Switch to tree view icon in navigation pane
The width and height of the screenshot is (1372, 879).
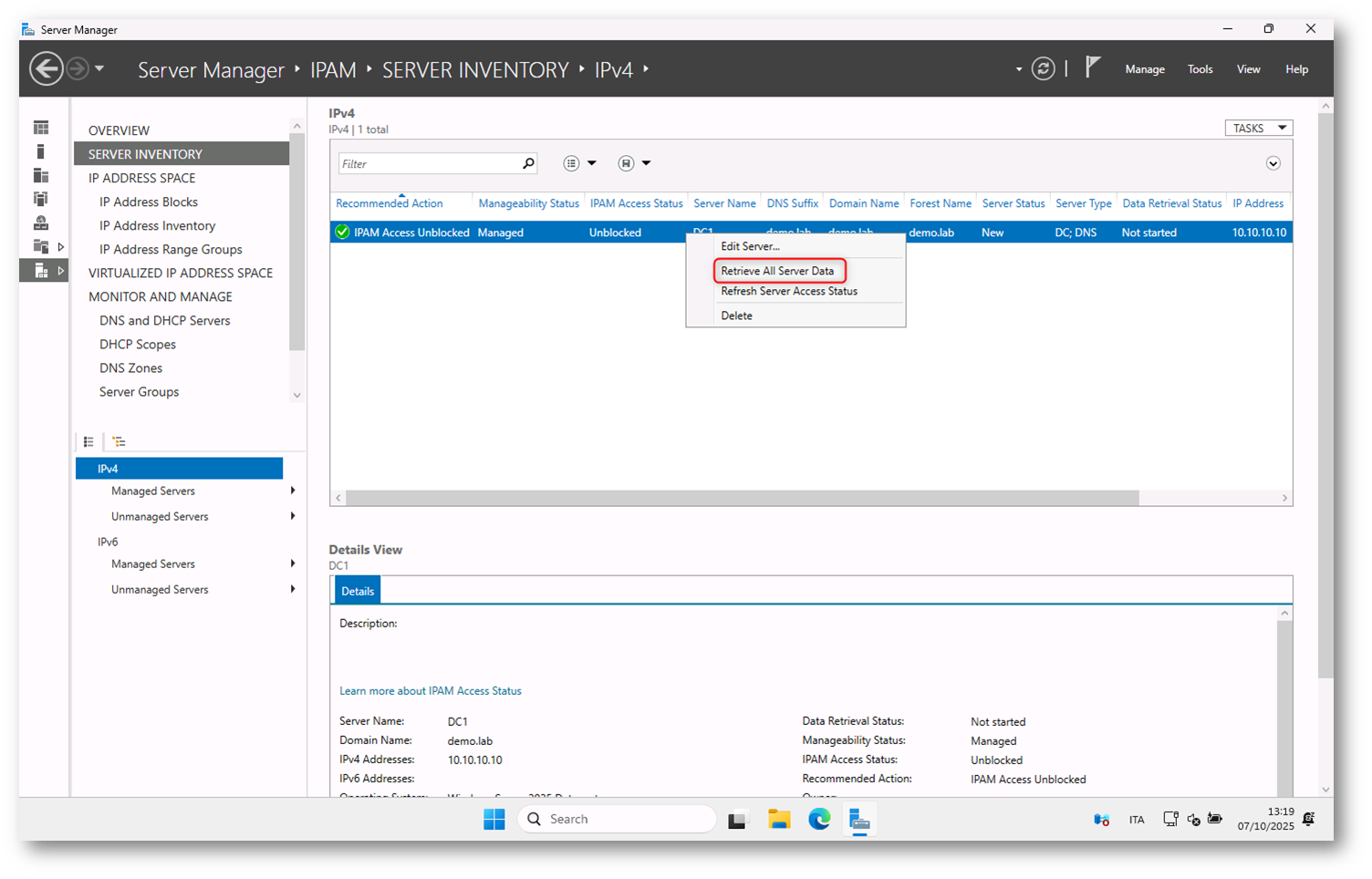pyautogui.click(x=119, y=442)
